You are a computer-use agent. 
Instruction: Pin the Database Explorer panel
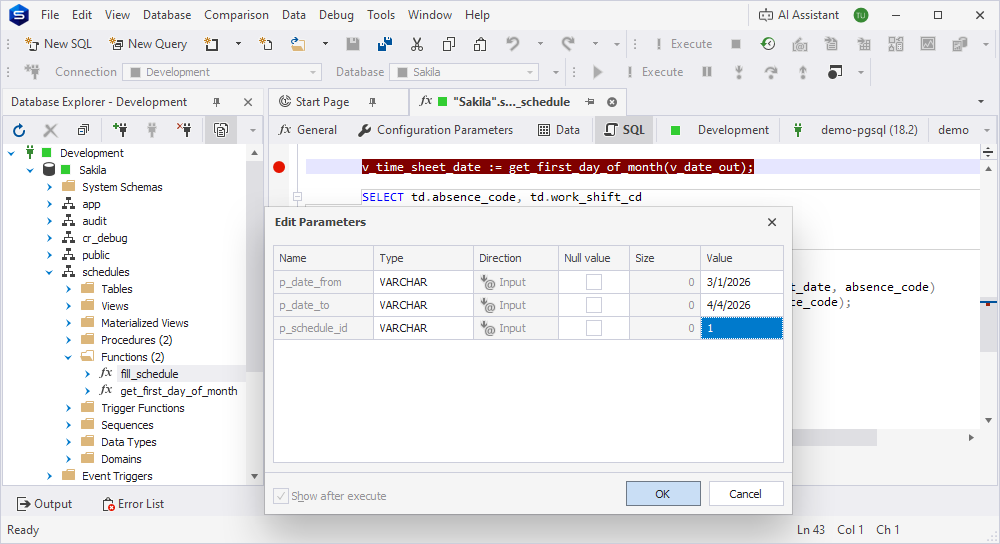[x=216, y=102]
